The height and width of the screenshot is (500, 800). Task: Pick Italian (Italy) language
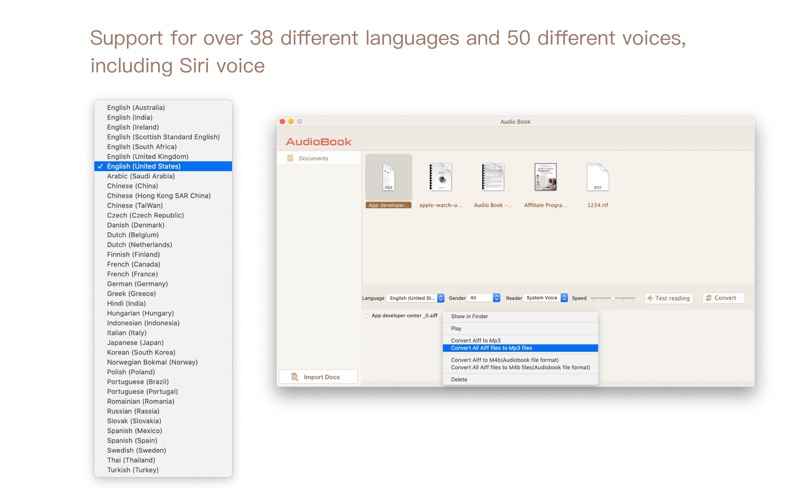click(163, 333)
